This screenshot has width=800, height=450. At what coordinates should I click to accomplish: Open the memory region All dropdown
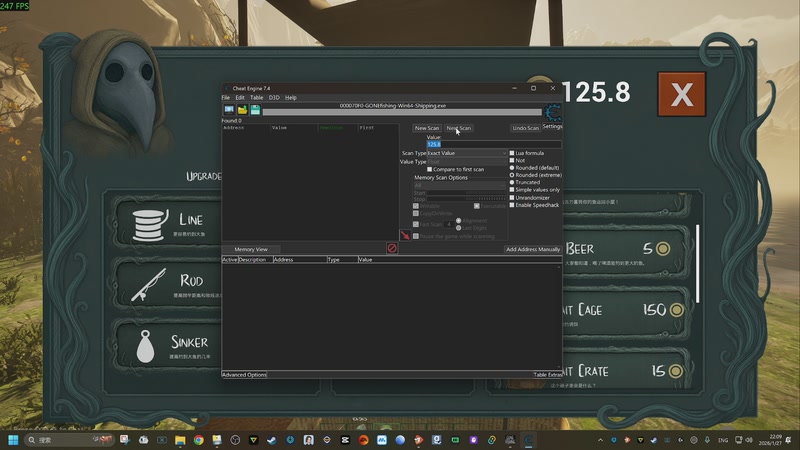pos(460,186)
